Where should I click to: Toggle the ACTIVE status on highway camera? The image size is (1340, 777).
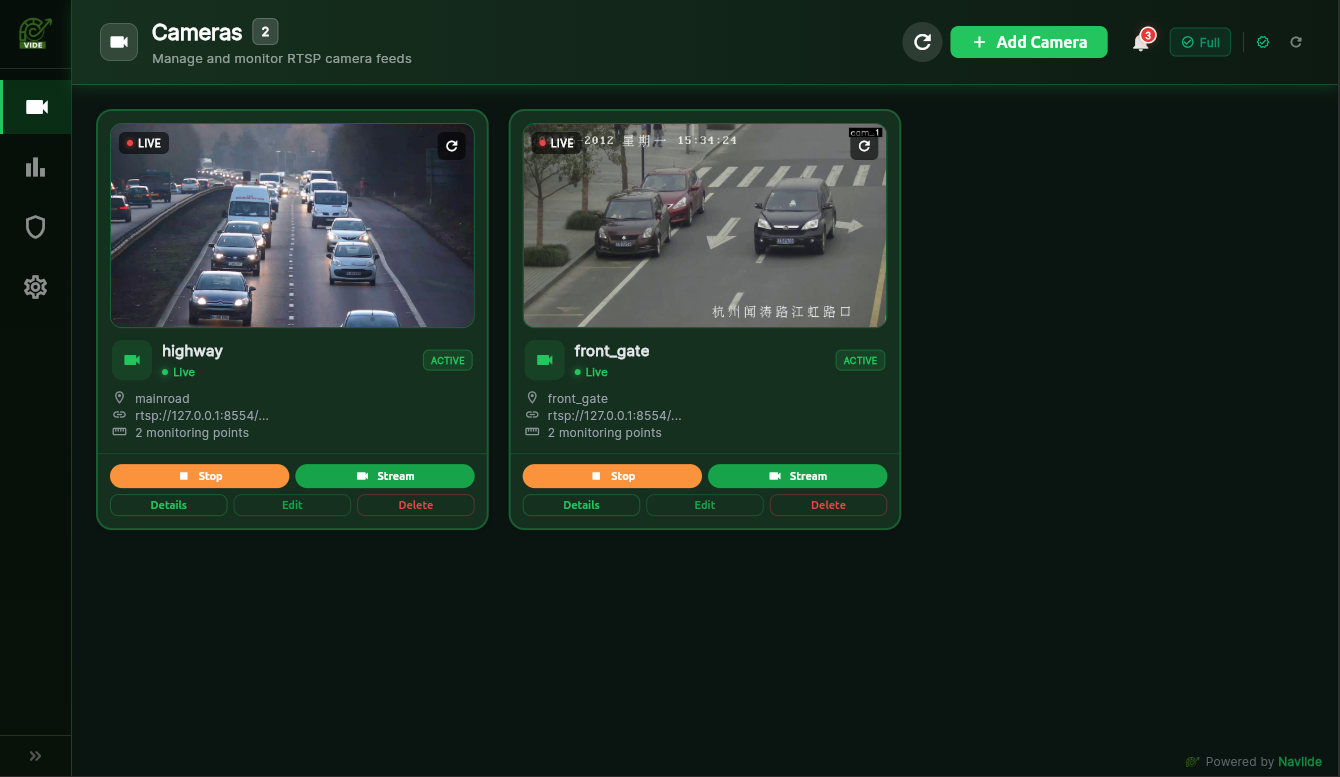447,360
